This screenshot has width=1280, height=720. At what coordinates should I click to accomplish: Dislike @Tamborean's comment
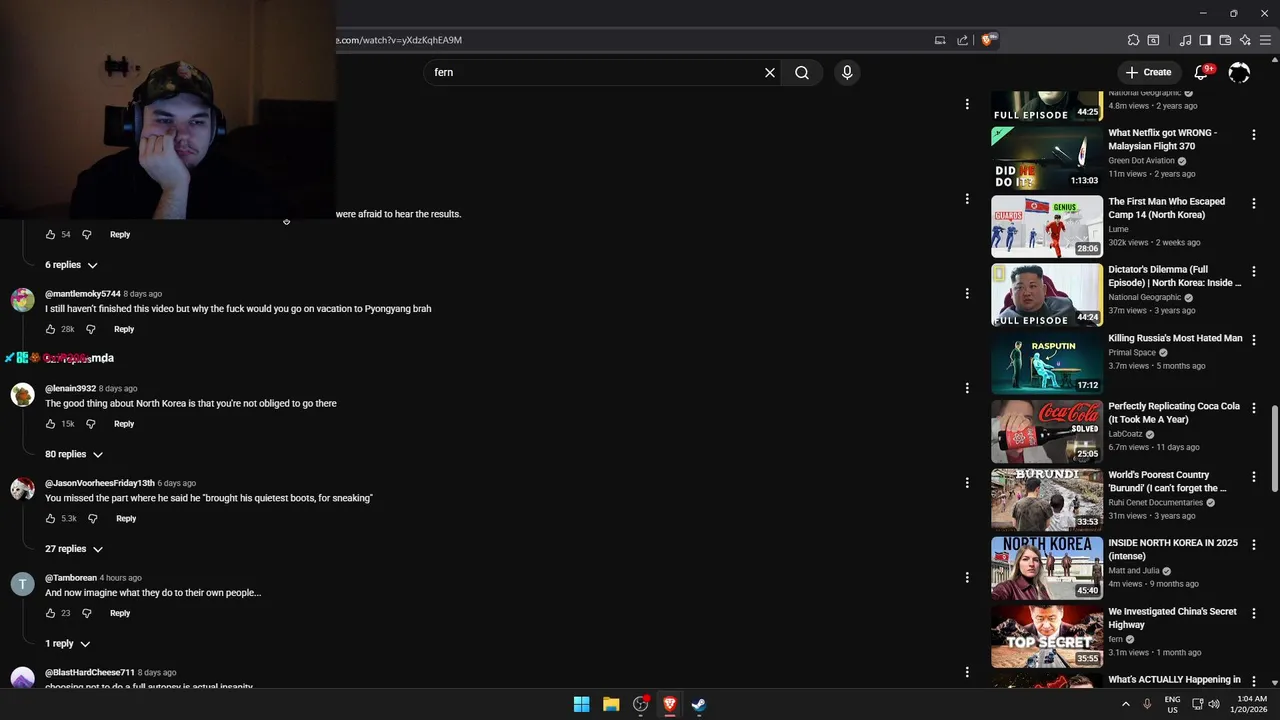86,613
